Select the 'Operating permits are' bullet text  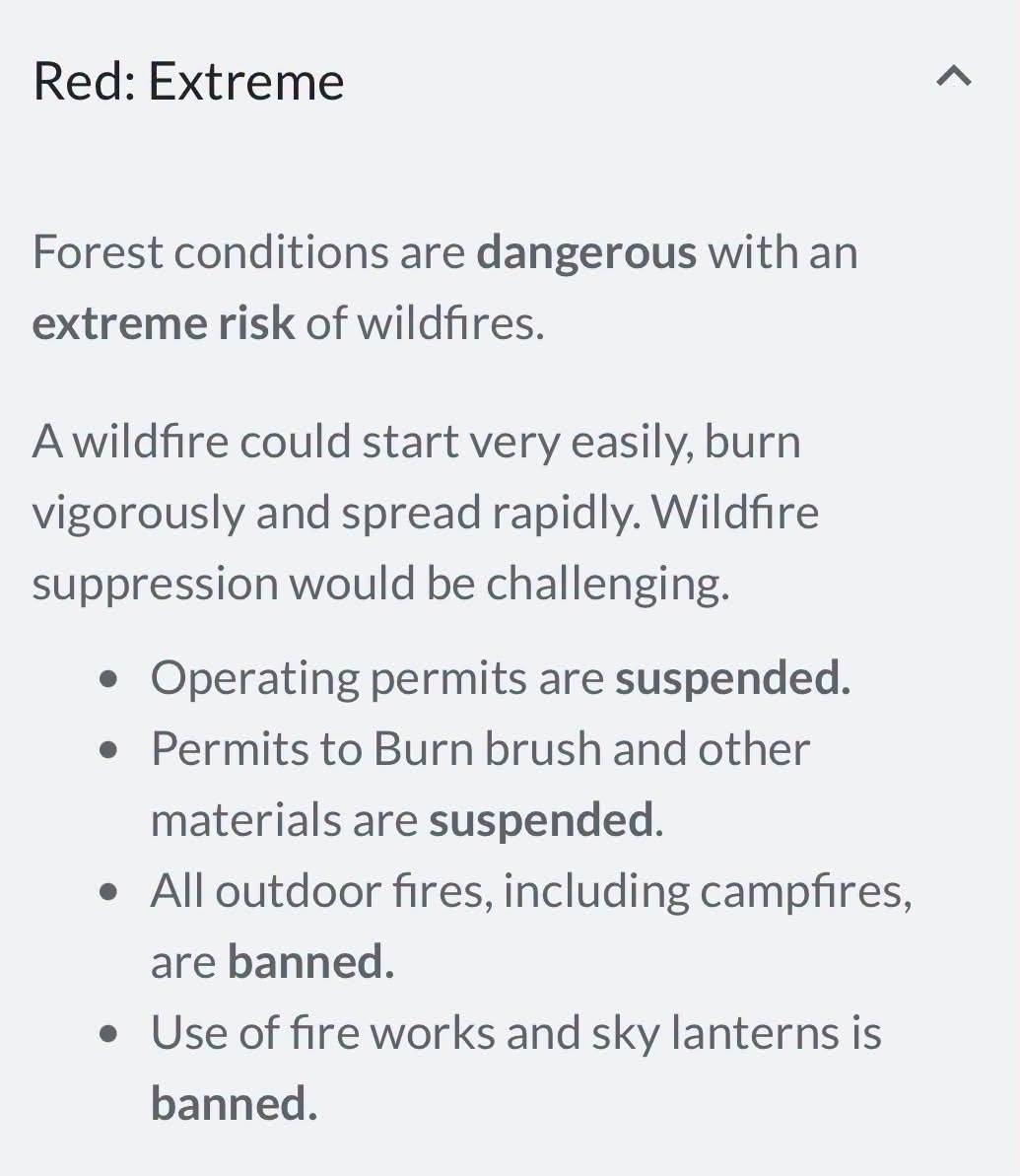[x=377, y=679]
